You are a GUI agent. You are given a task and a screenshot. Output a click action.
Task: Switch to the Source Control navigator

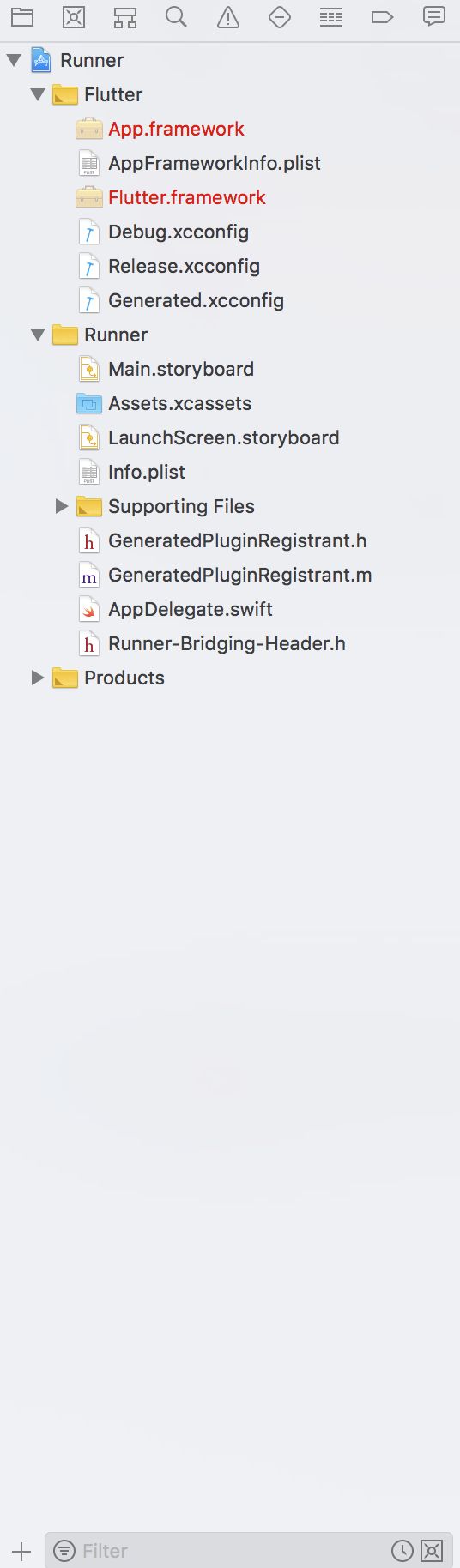click(74, 17)
